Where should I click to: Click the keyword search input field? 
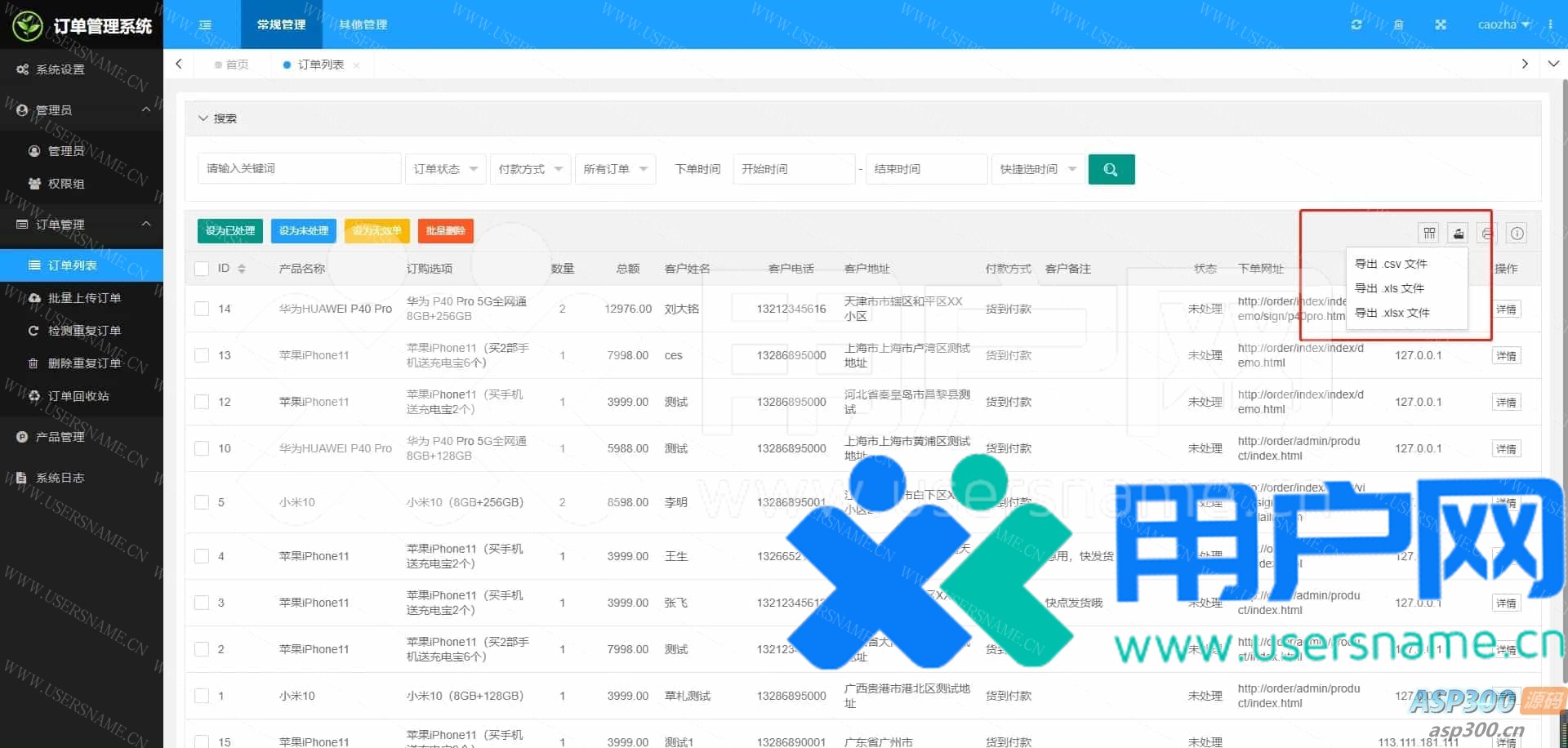tap(299, 169)
